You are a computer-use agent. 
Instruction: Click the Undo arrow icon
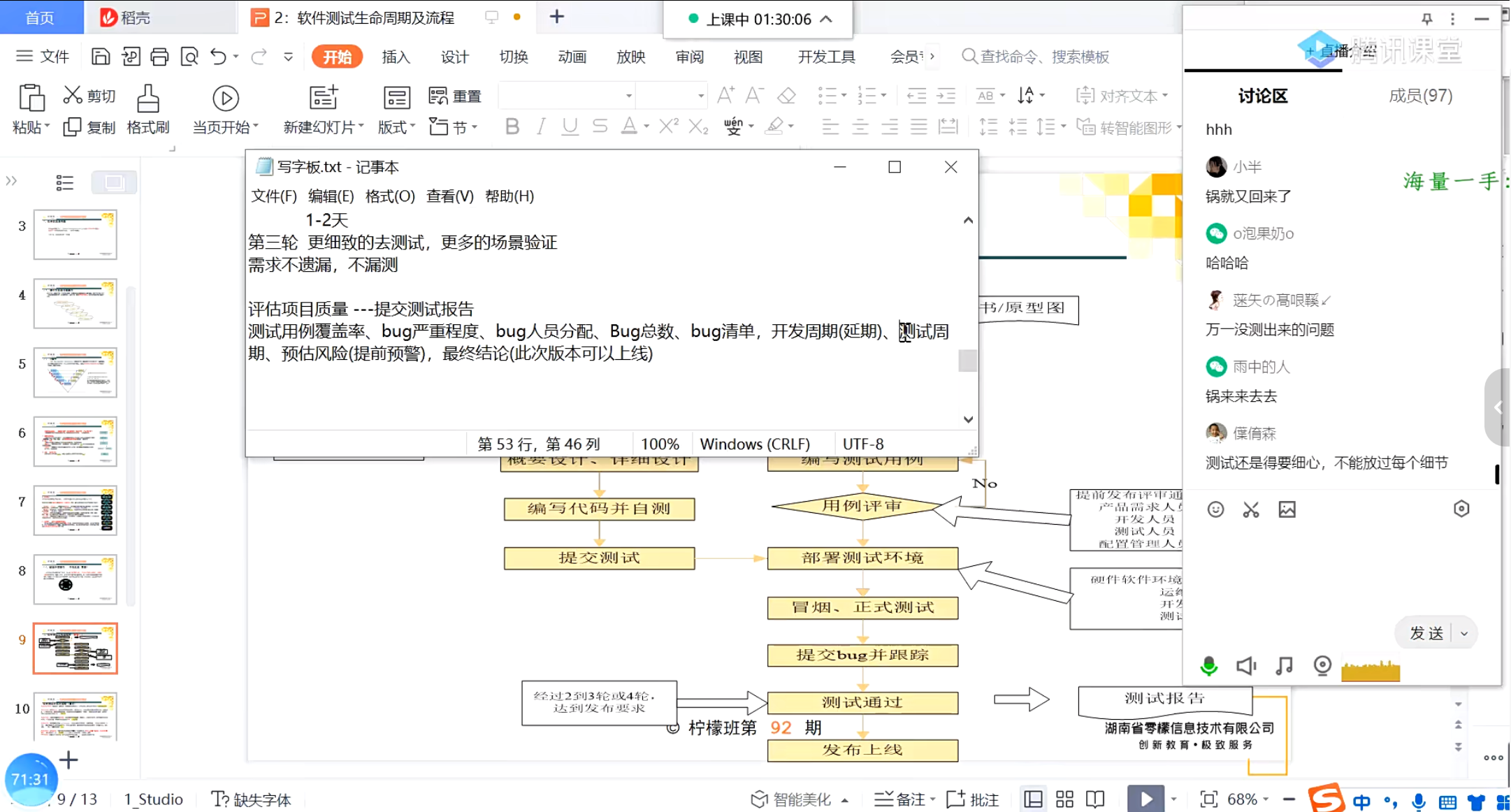pos(218,57)
